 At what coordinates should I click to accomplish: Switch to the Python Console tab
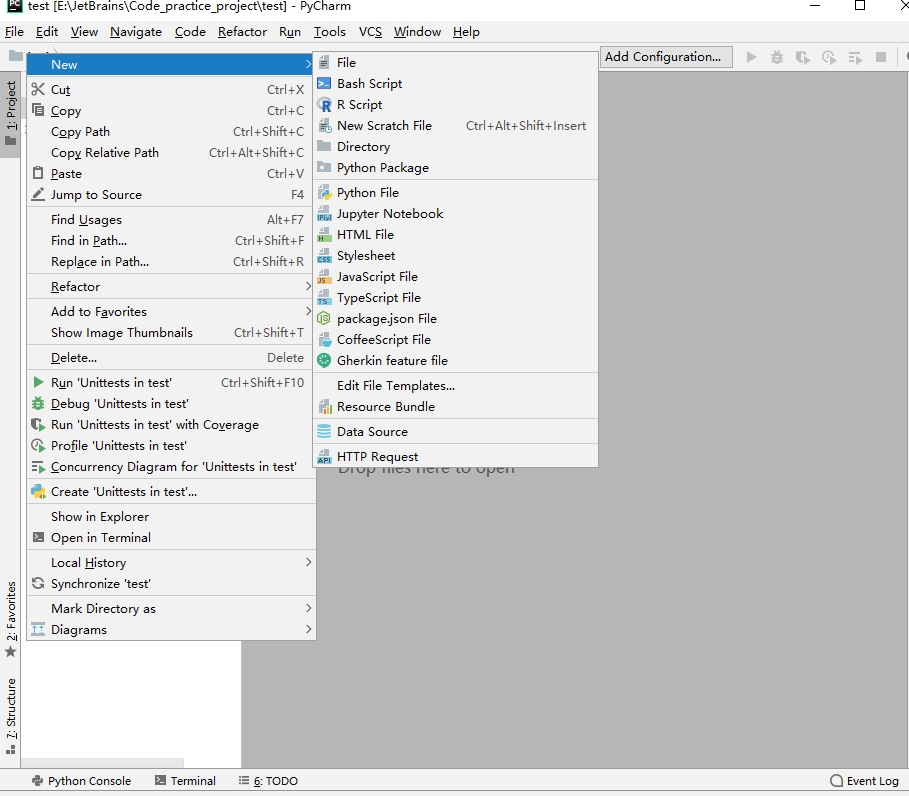pyautogui.click(x=81, y=781)
